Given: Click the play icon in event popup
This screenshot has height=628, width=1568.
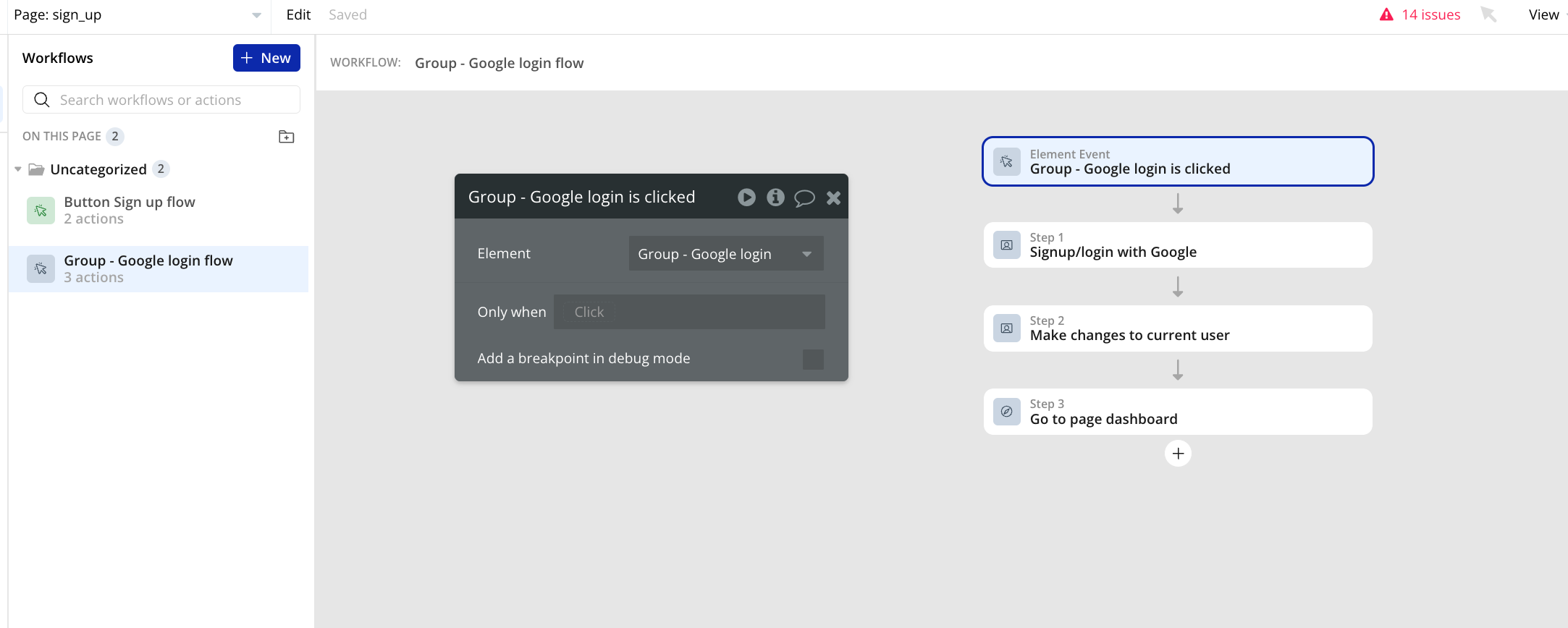Looking at the screenshot, I should click(747, 197).
